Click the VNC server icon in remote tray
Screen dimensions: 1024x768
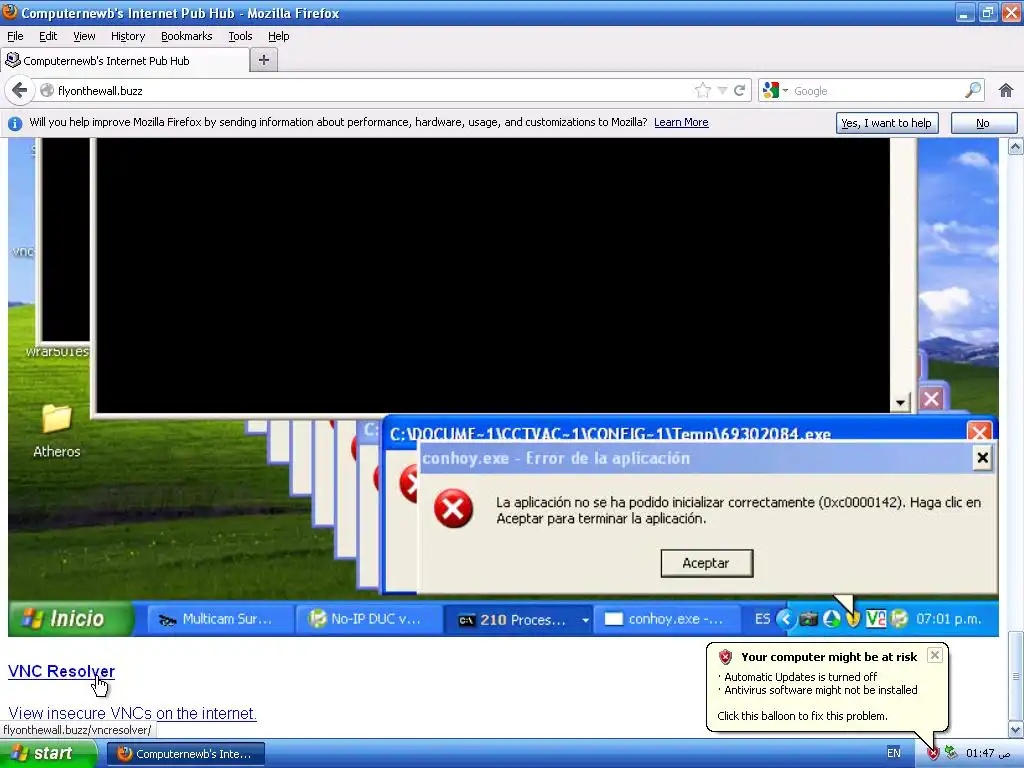pyautogui.click(x=875, y=618)
